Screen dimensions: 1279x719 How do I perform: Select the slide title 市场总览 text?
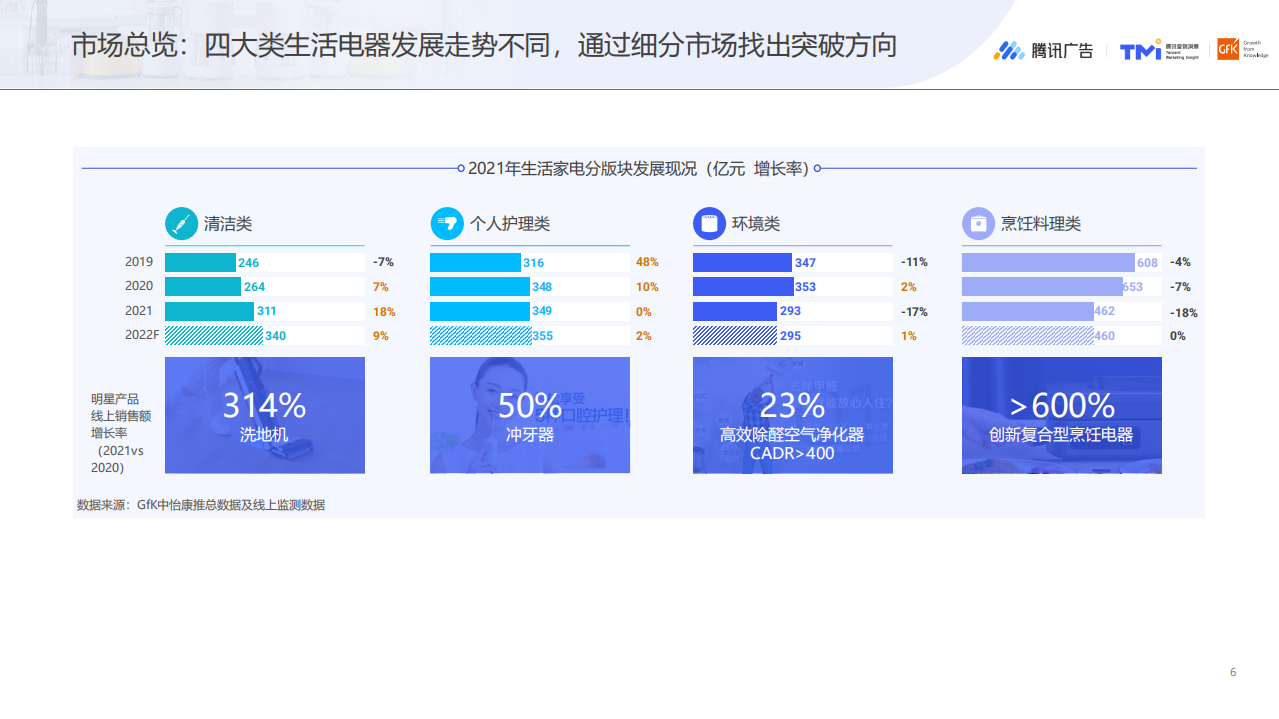[105, 45]
